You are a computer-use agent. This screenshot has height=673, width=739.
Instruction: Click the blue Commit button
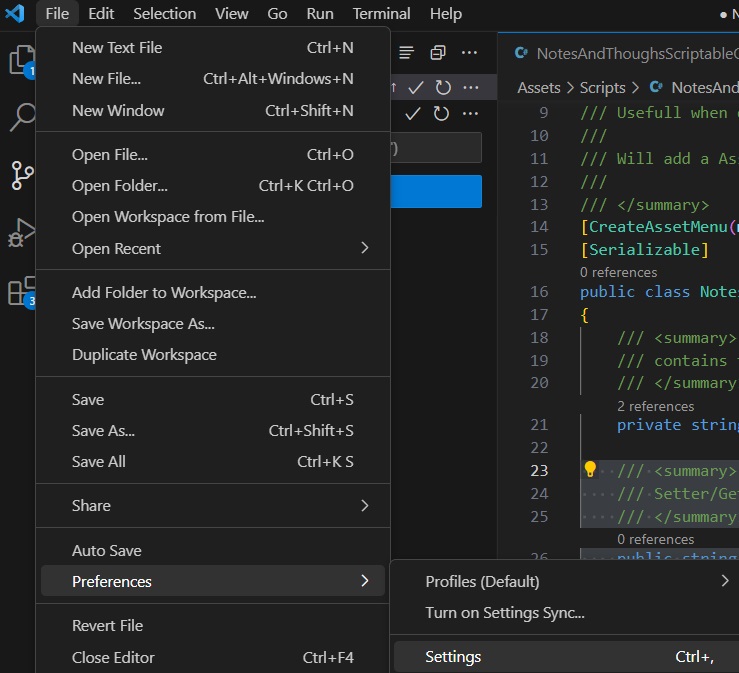[436, 192]
